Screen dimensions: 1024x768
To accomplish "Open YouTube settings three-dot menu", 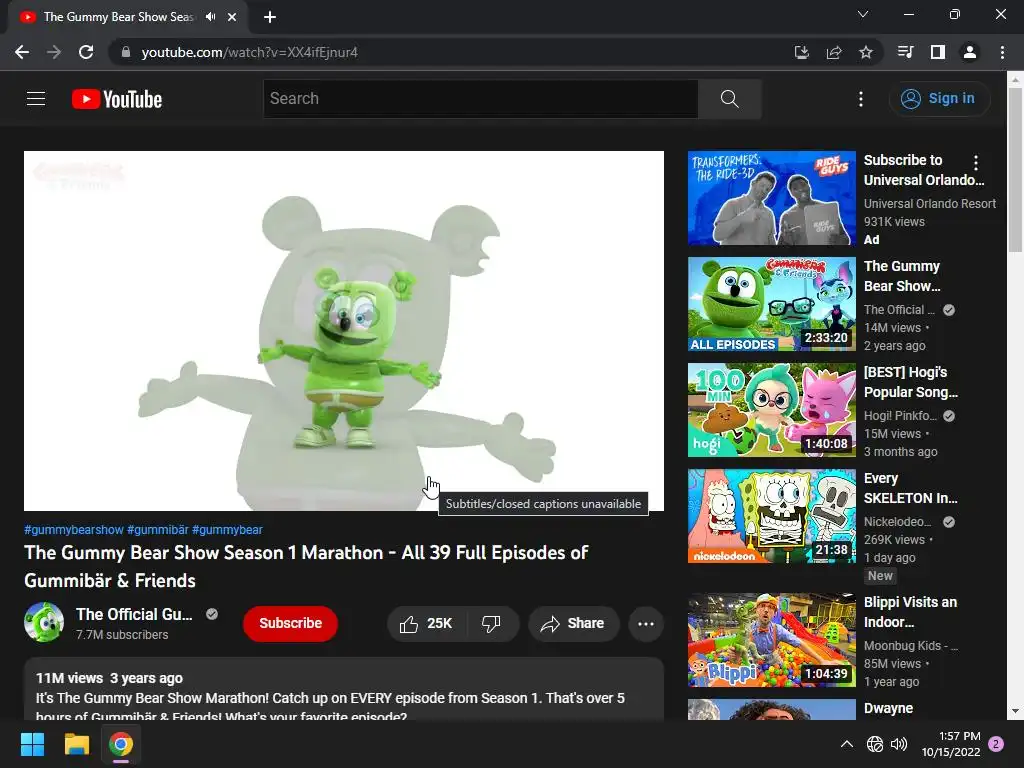I will 861,99.
